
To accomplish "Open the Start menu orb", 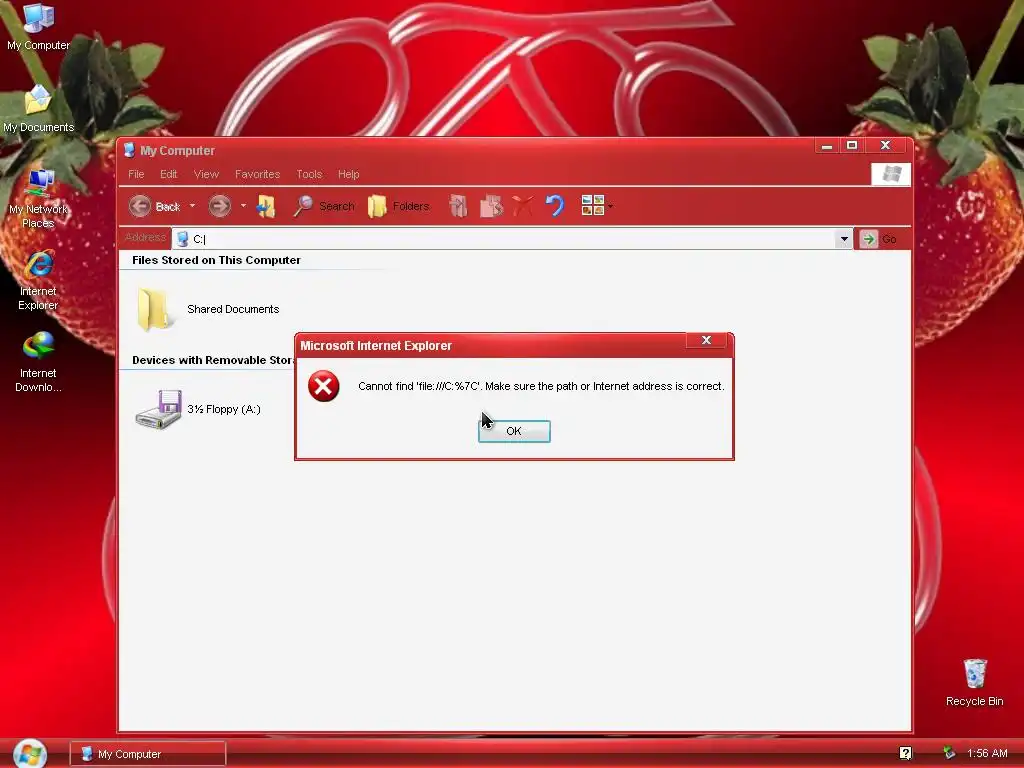I will tap(29, 753).
